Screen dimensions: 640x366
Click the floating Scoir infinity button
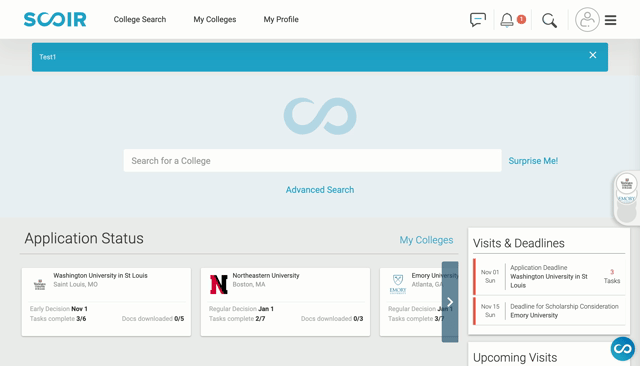click(x=622, y=349)
